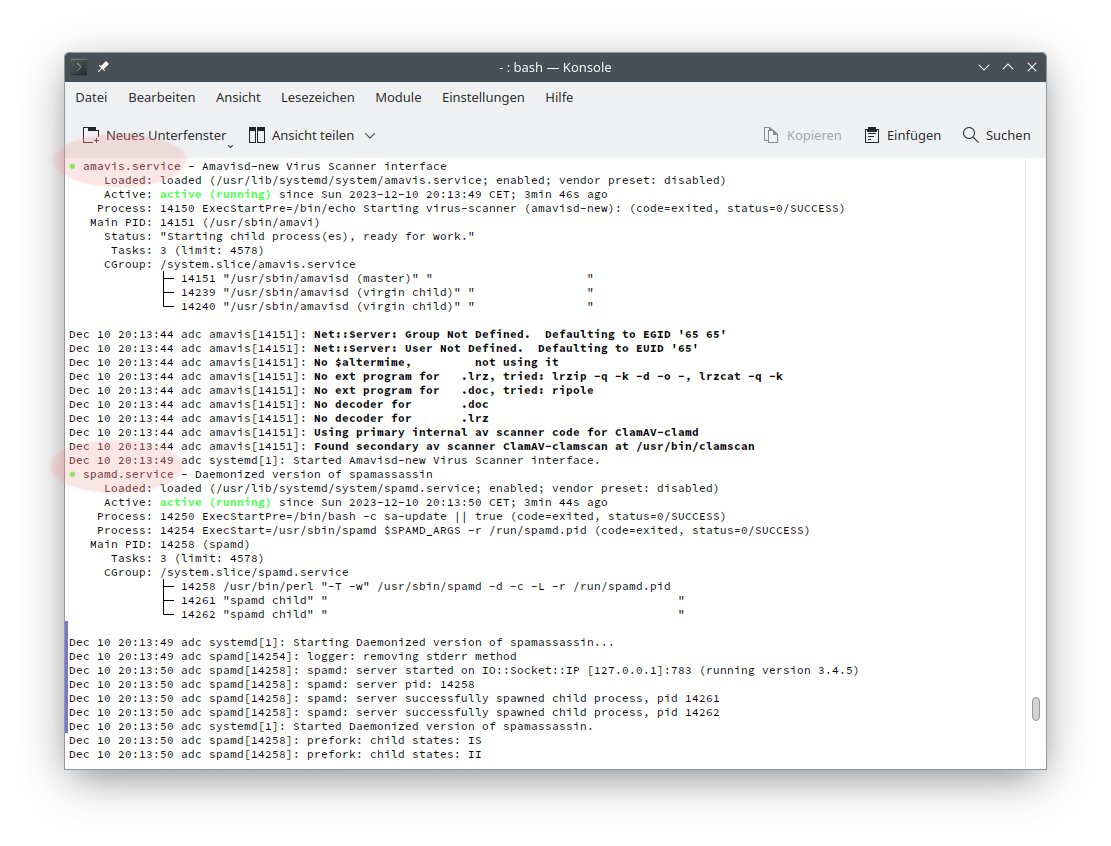The width and height of the screenshot is (1111, 846).
Task: Open the Ansicht menu
Action: (238, 97)
